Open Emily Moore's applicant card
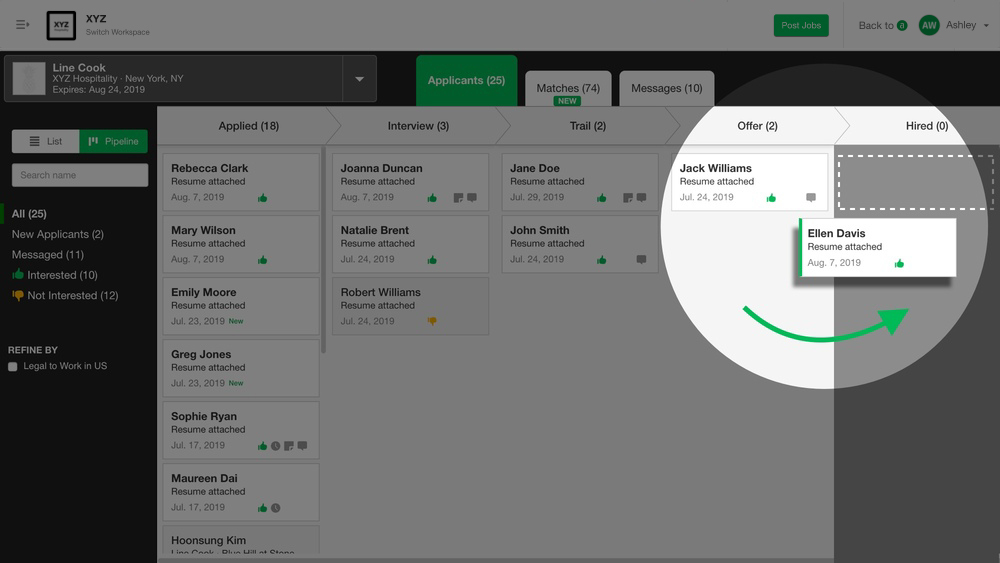The height and width of the screenshot is (563, 1000). [241, 306]
